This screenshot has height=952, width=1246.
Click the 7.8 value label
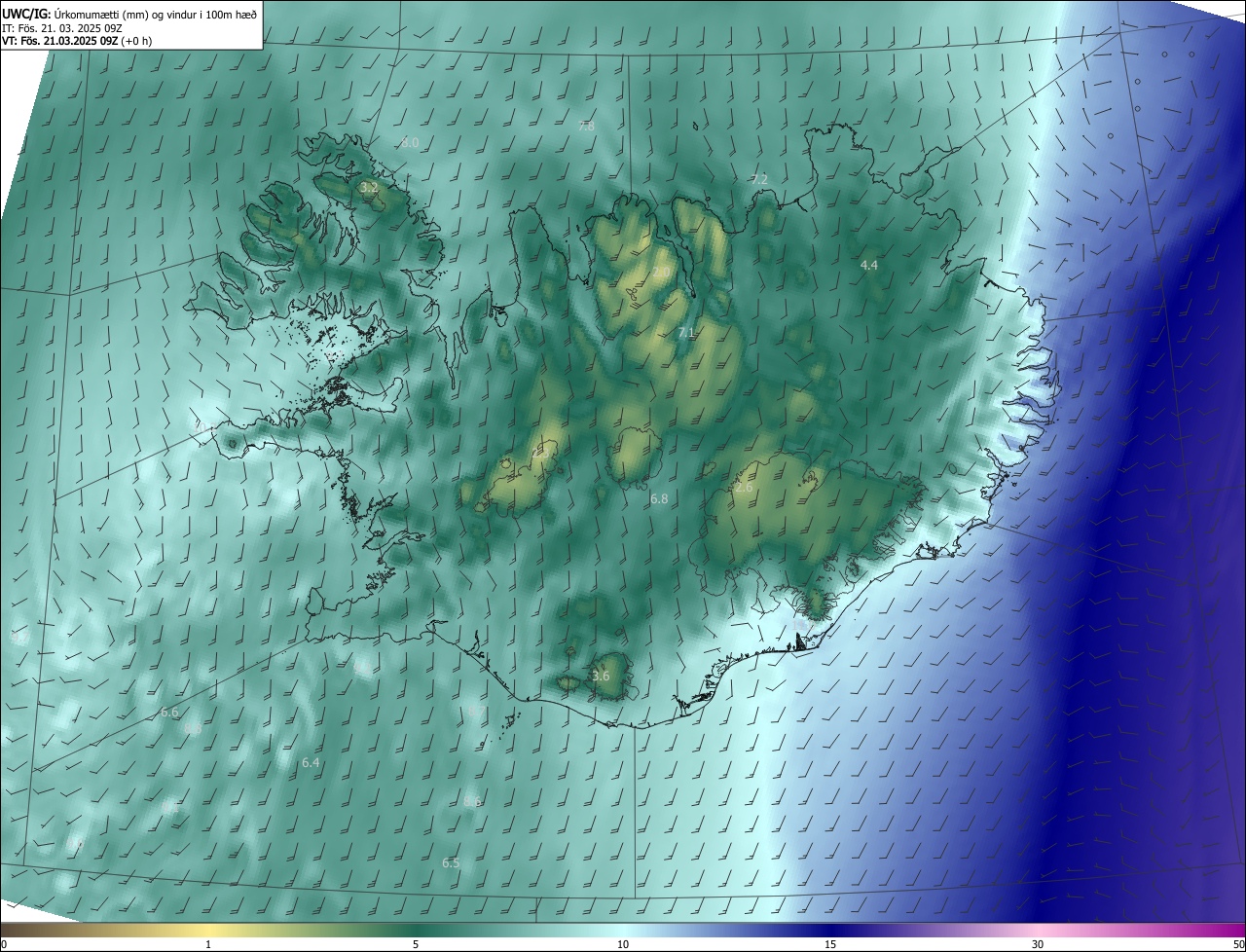click(x=586, y=127)
